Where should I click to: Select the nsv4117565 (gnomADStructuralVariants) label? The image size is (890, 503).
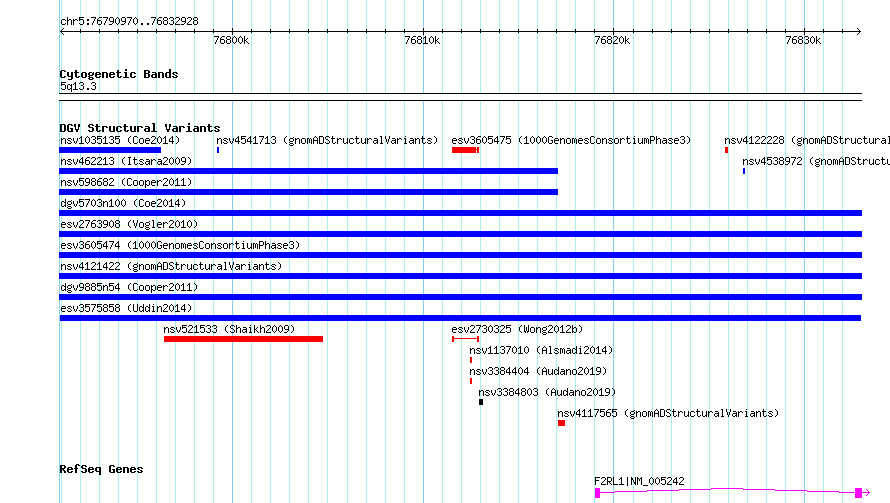point(668,413)
